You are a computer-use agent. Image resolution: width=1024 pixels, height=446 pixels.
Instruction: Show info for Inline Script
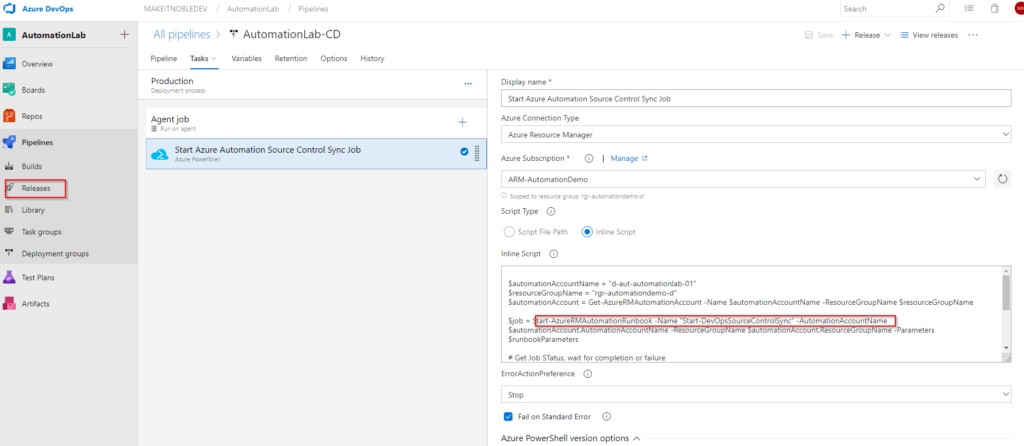pos(554,253)
